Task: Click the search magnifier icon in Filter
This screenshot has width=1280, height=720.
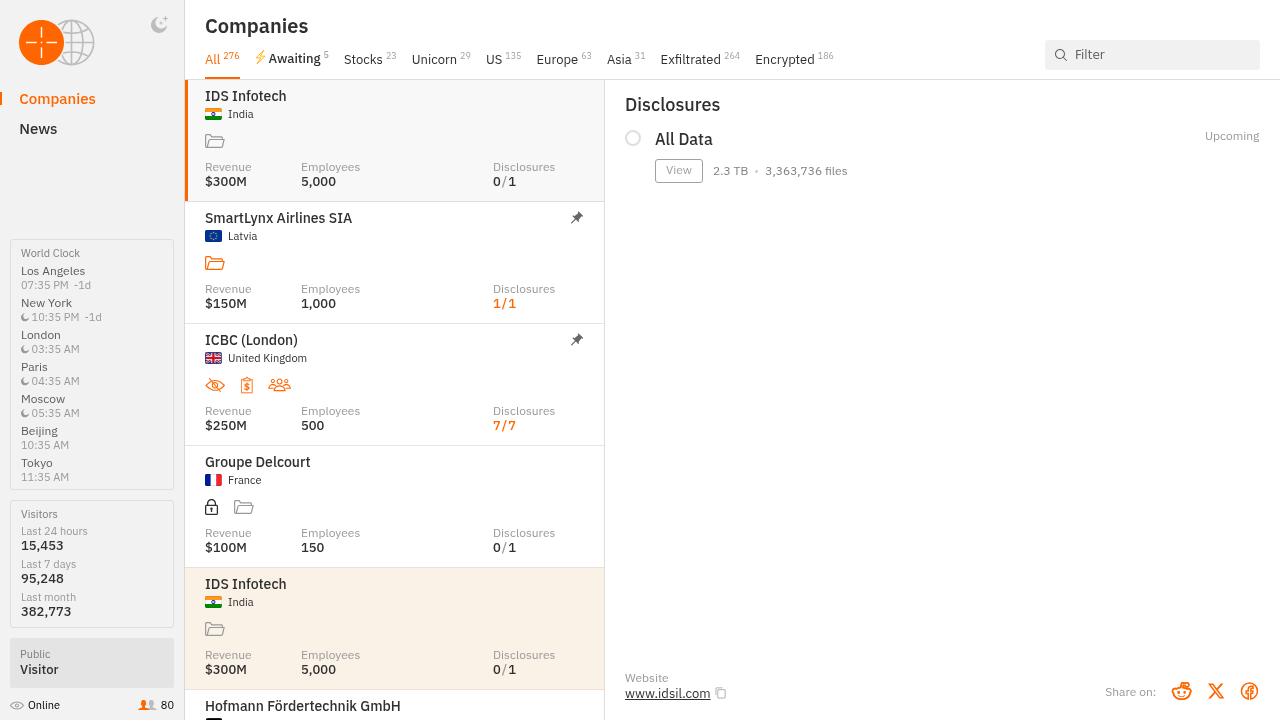Action: pos(1061,55)
